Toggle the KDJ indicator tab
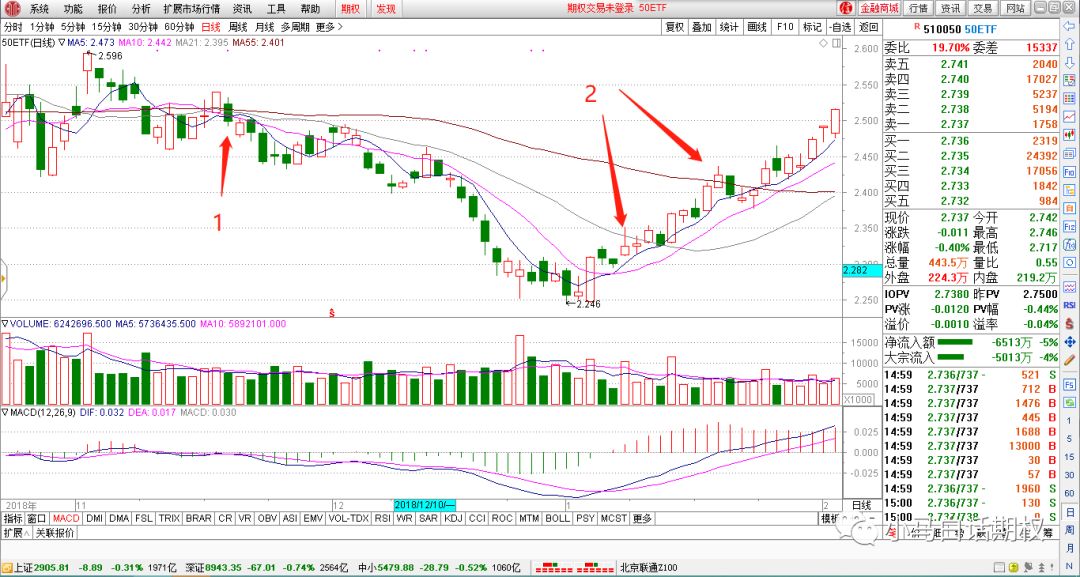 453,519
